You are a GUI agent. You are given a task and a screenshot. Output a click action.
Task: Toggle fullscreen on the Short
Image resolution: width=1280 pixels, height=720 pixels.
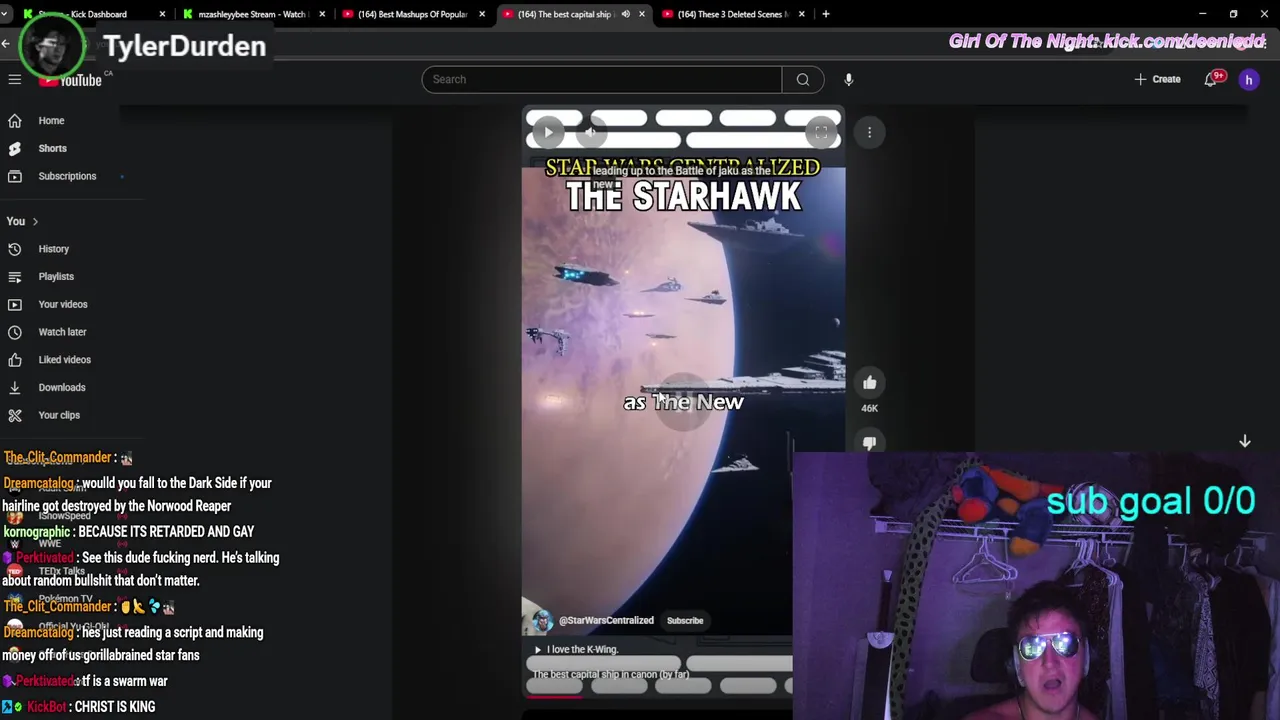(820, 132)
